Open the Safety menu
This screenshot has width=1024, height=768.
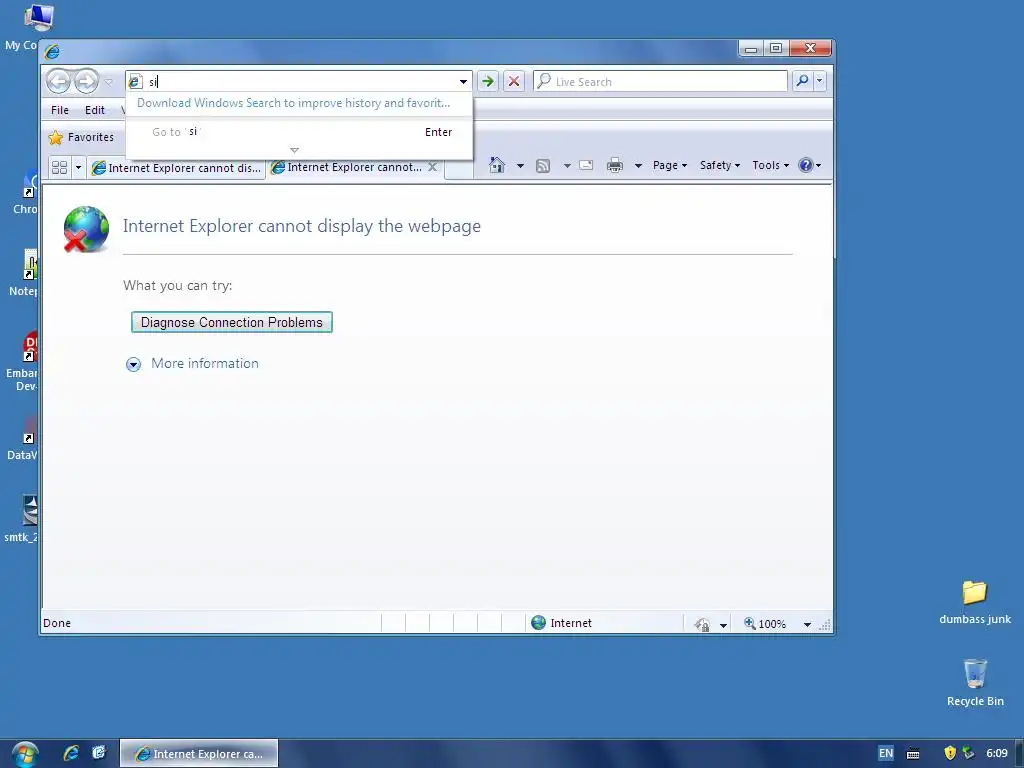click(x=720, y=165)
